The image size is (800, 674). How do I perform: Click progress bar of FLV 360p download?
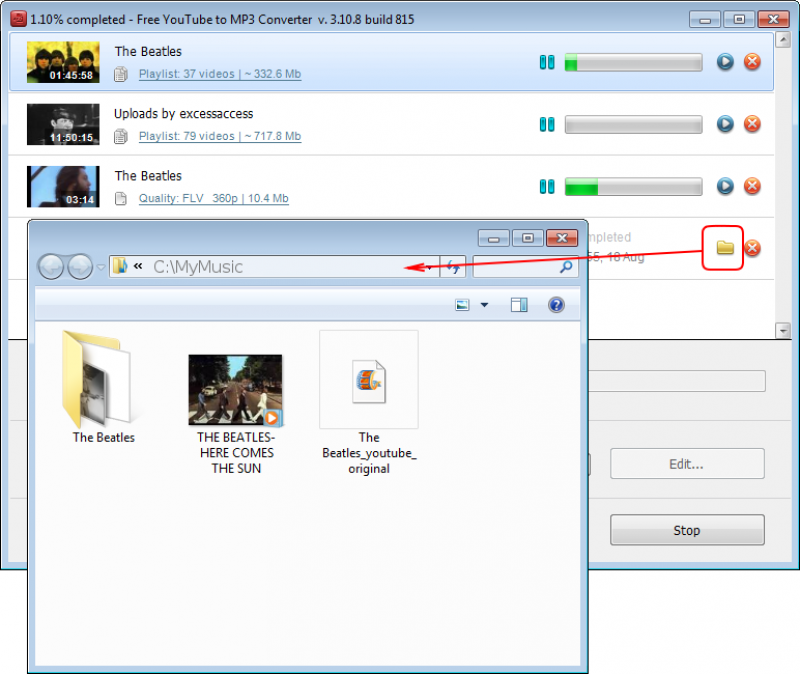coord(633,187)
